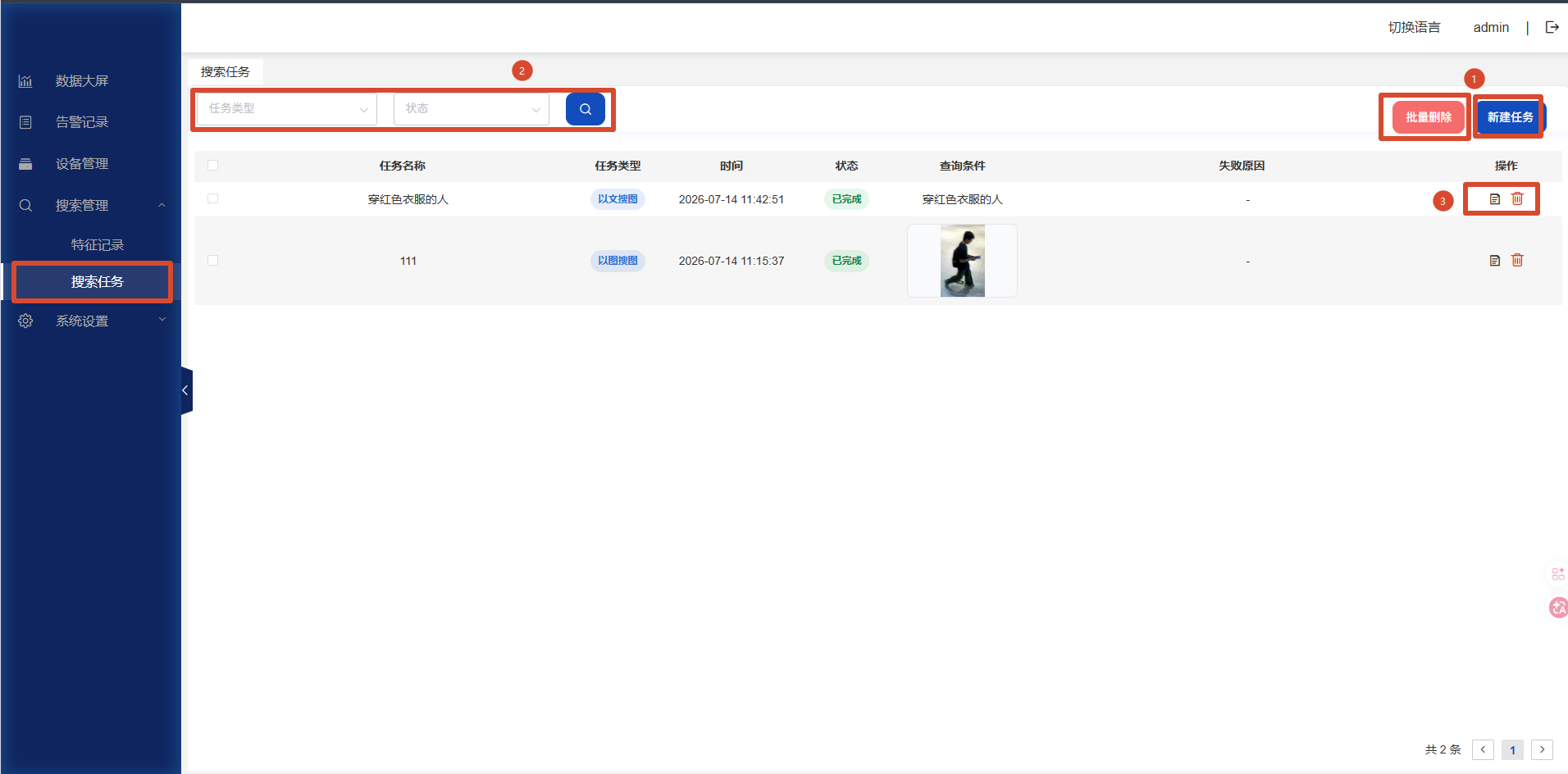Click the magnifier search button
The height and width of the screenshot is (774, 1568).
click(586, 109)
